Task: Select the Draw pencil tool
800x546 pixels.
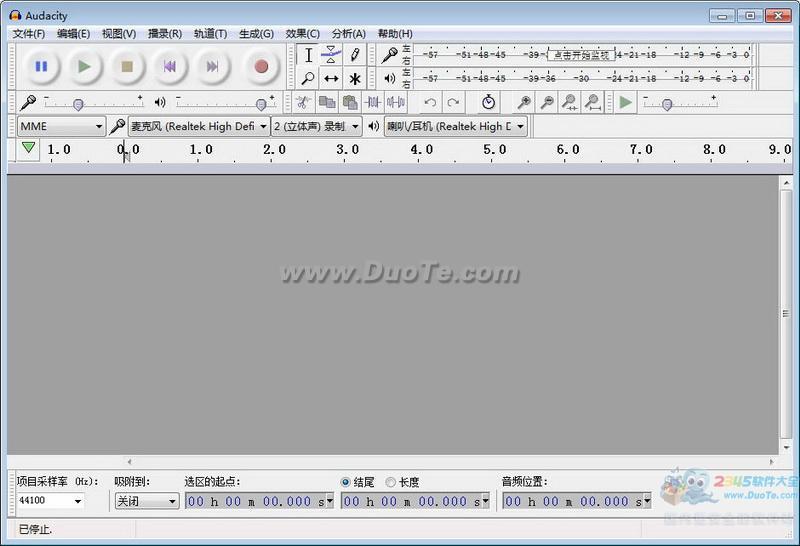Action: (355, 55)
